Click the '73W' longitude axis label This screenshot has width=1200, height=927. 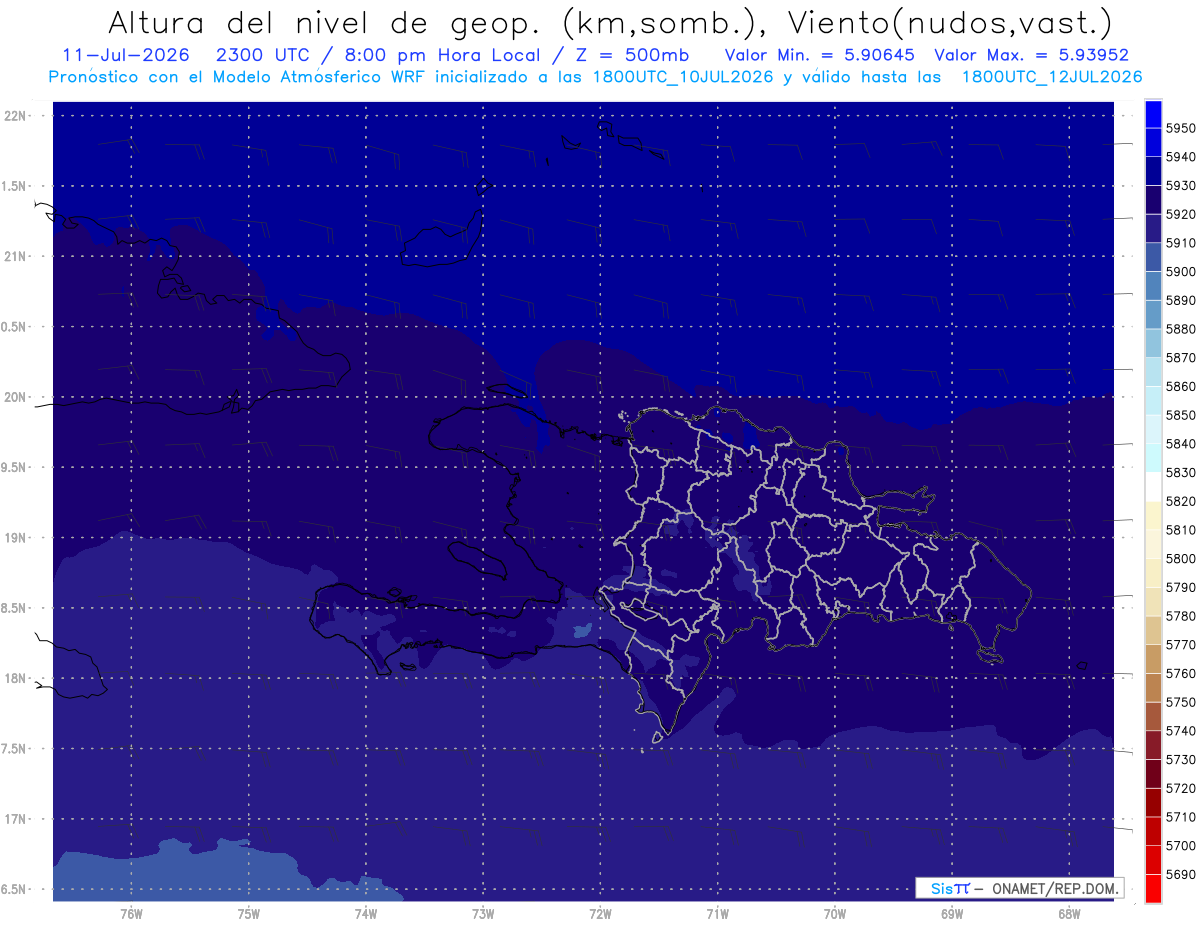483,914
